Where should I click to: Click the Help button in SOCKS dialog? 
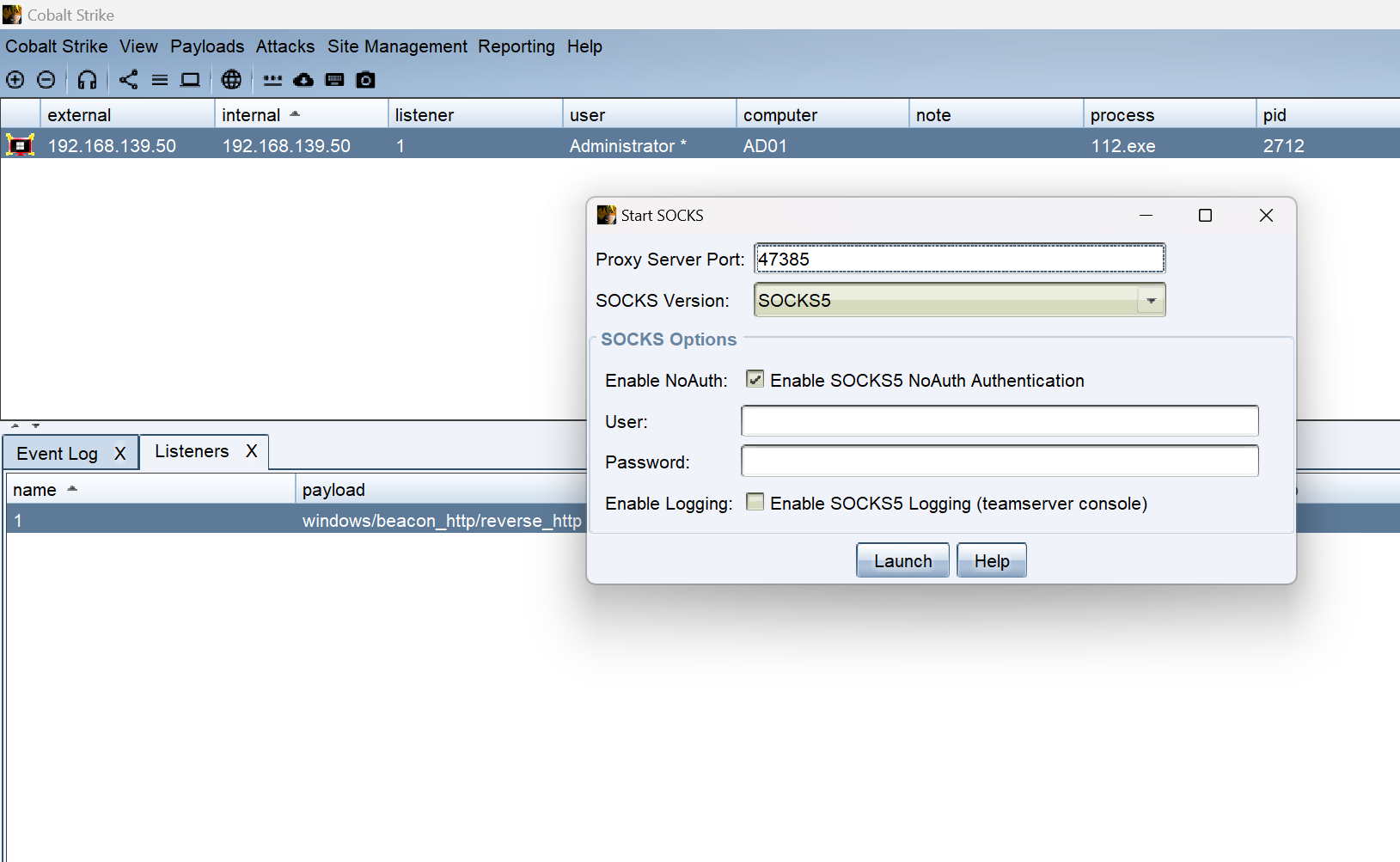pos(991,561)
